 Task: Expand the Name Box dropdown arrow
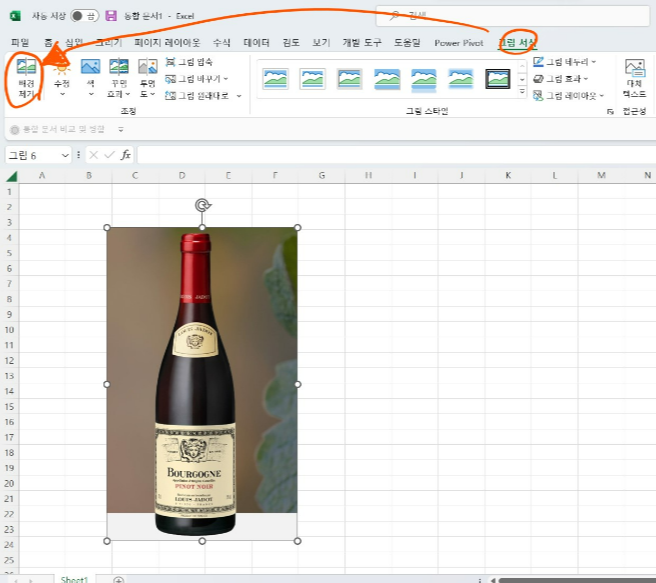coord(65,155)
